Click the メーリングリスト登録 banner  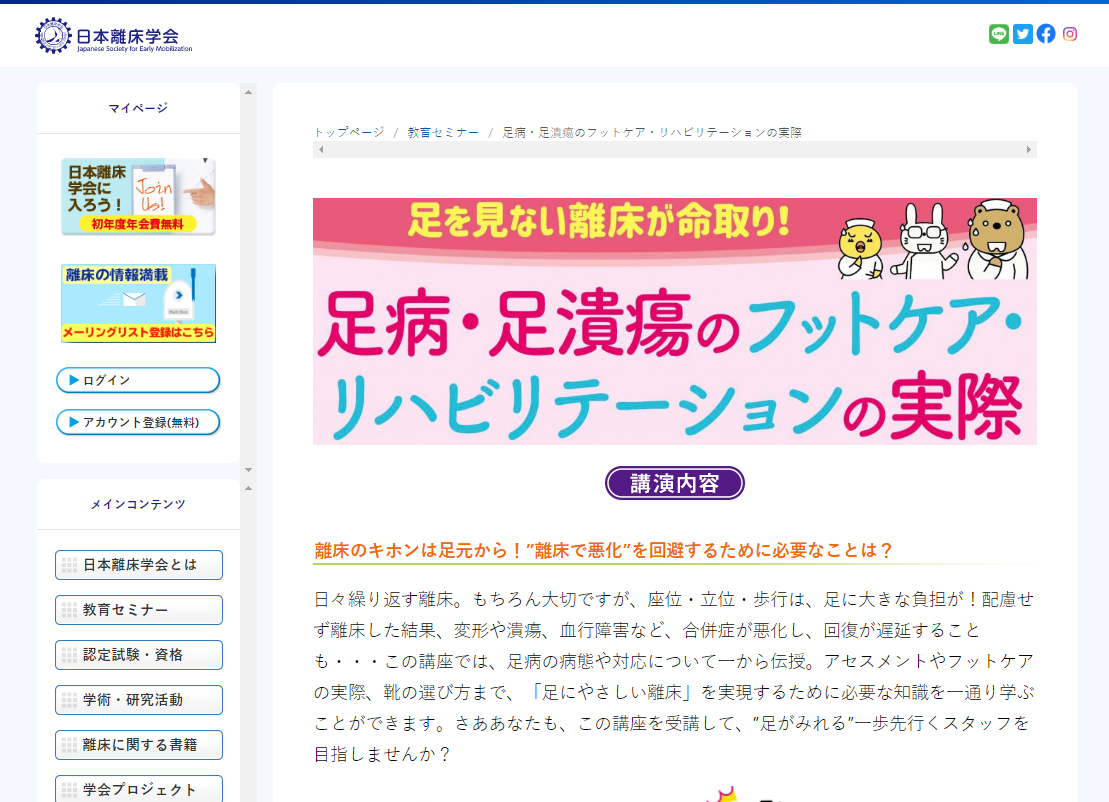138,303
